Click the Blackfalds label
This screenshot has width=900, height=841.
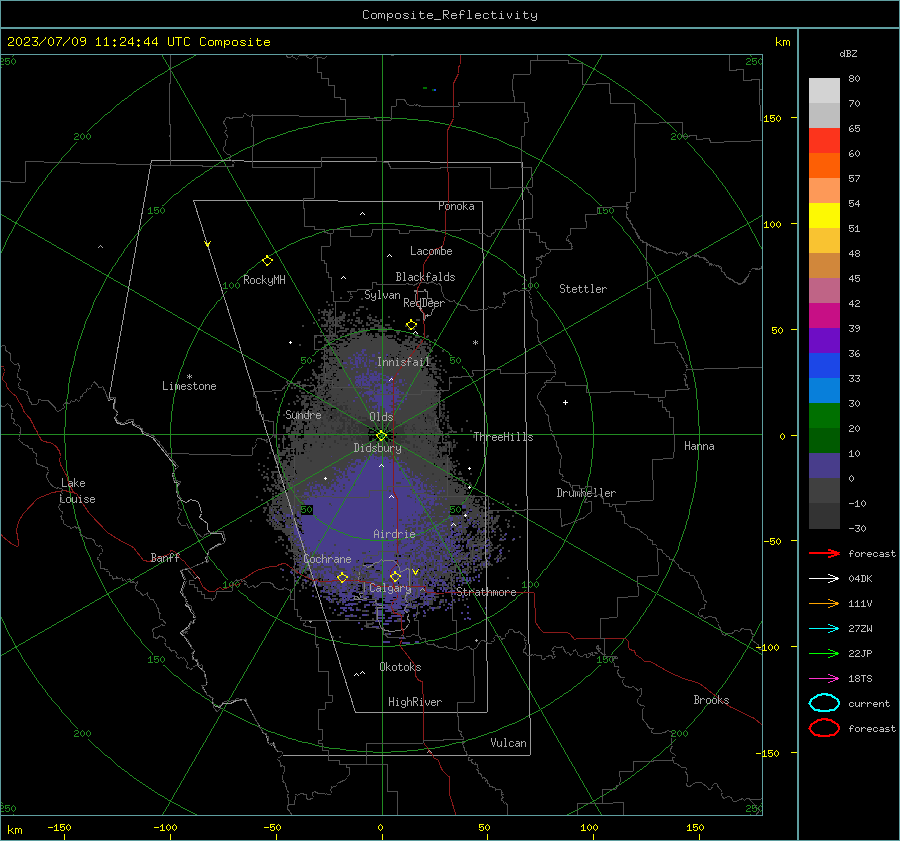pos(425,277)
